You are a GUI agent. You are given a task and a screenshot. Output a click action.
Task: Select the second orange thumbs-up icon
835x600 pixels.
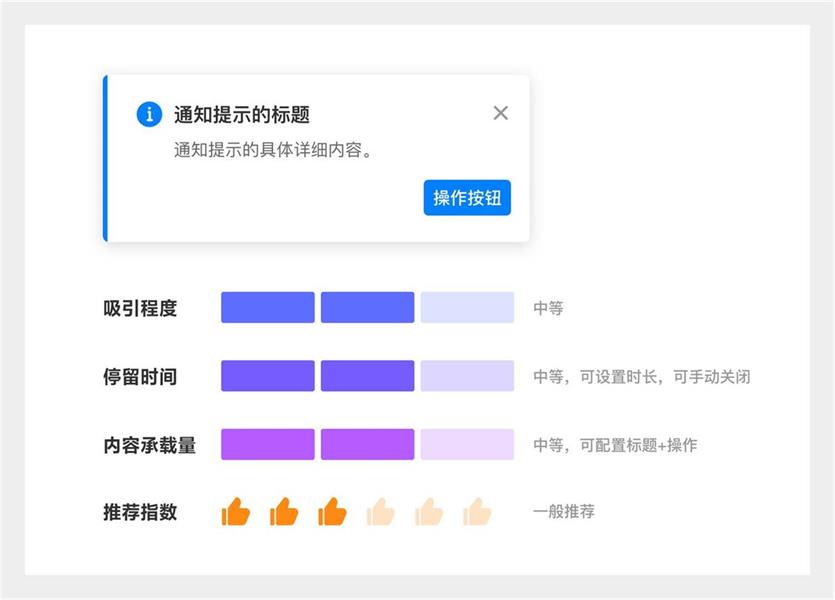click(284, 512)
